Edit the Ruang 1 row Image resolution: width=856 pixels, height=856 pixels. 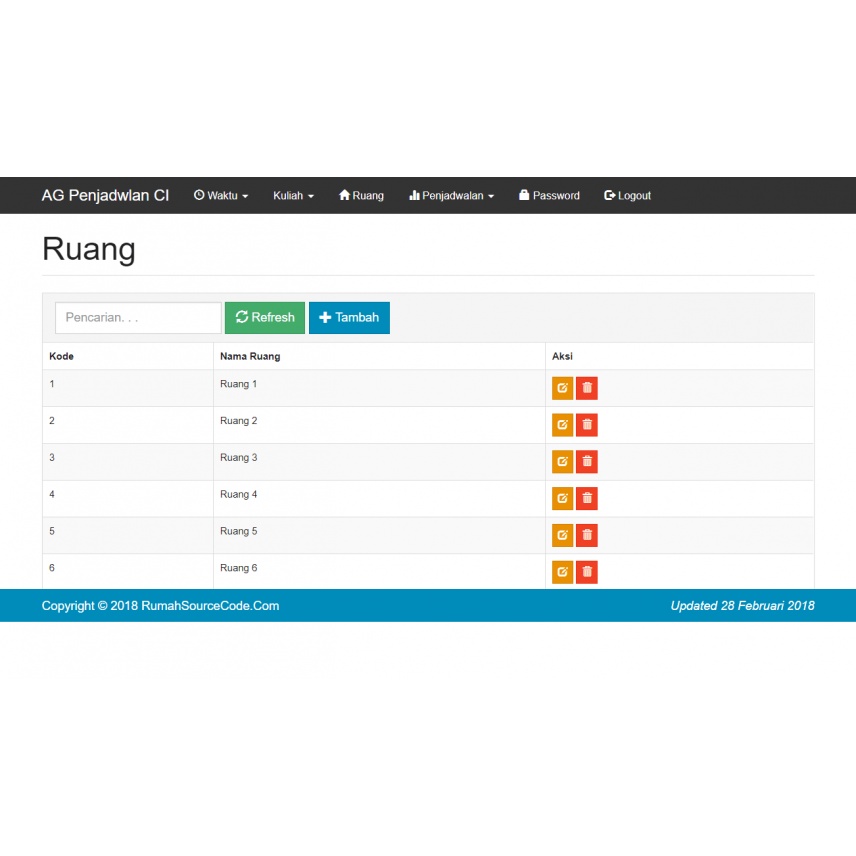pos(562,388)
